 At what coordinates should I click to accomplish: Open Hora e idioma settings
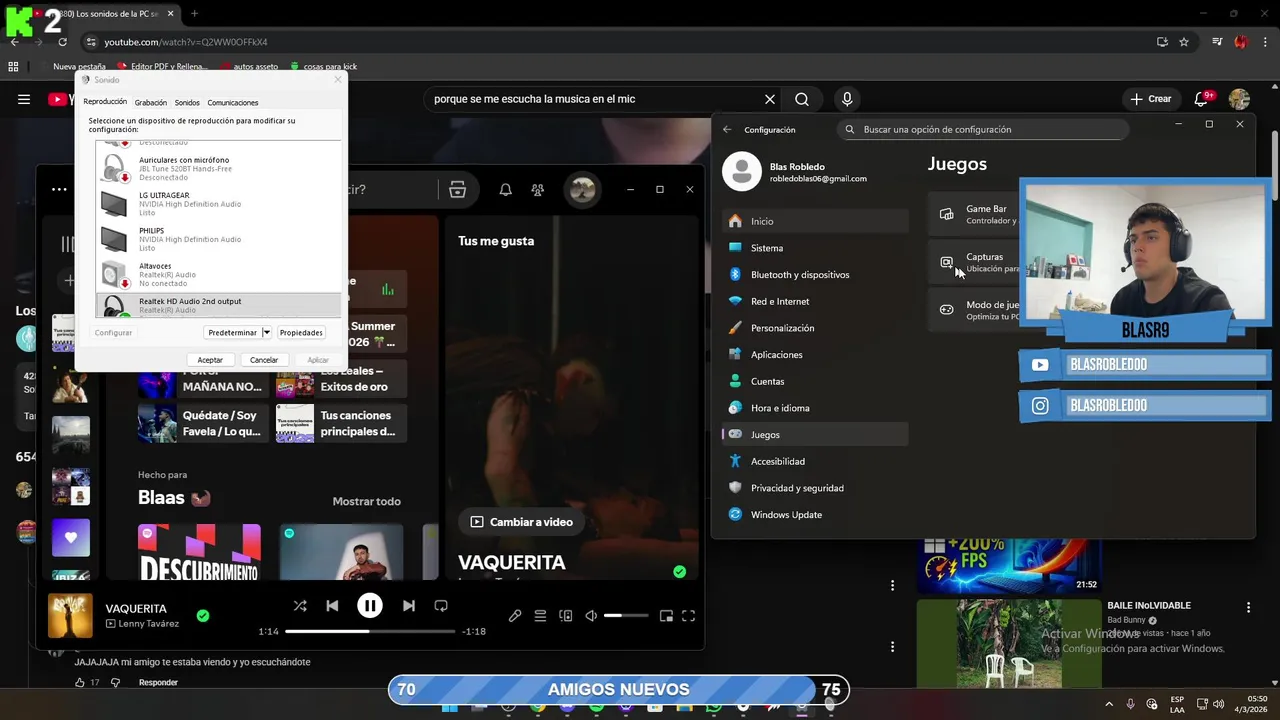point(815,408)
